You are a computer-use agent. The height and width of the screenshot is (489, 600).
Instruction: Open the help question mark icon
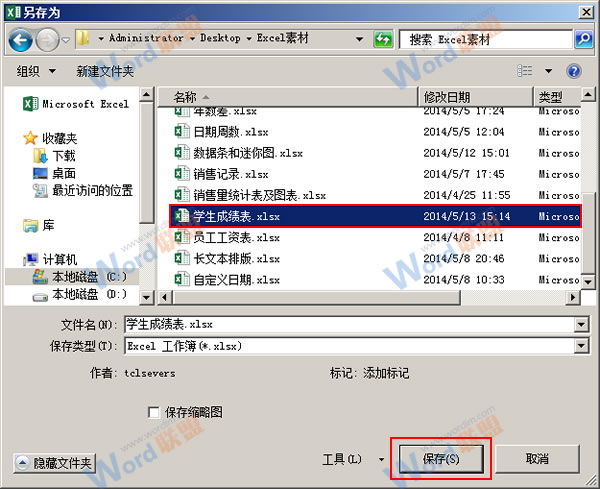[574, 72]
